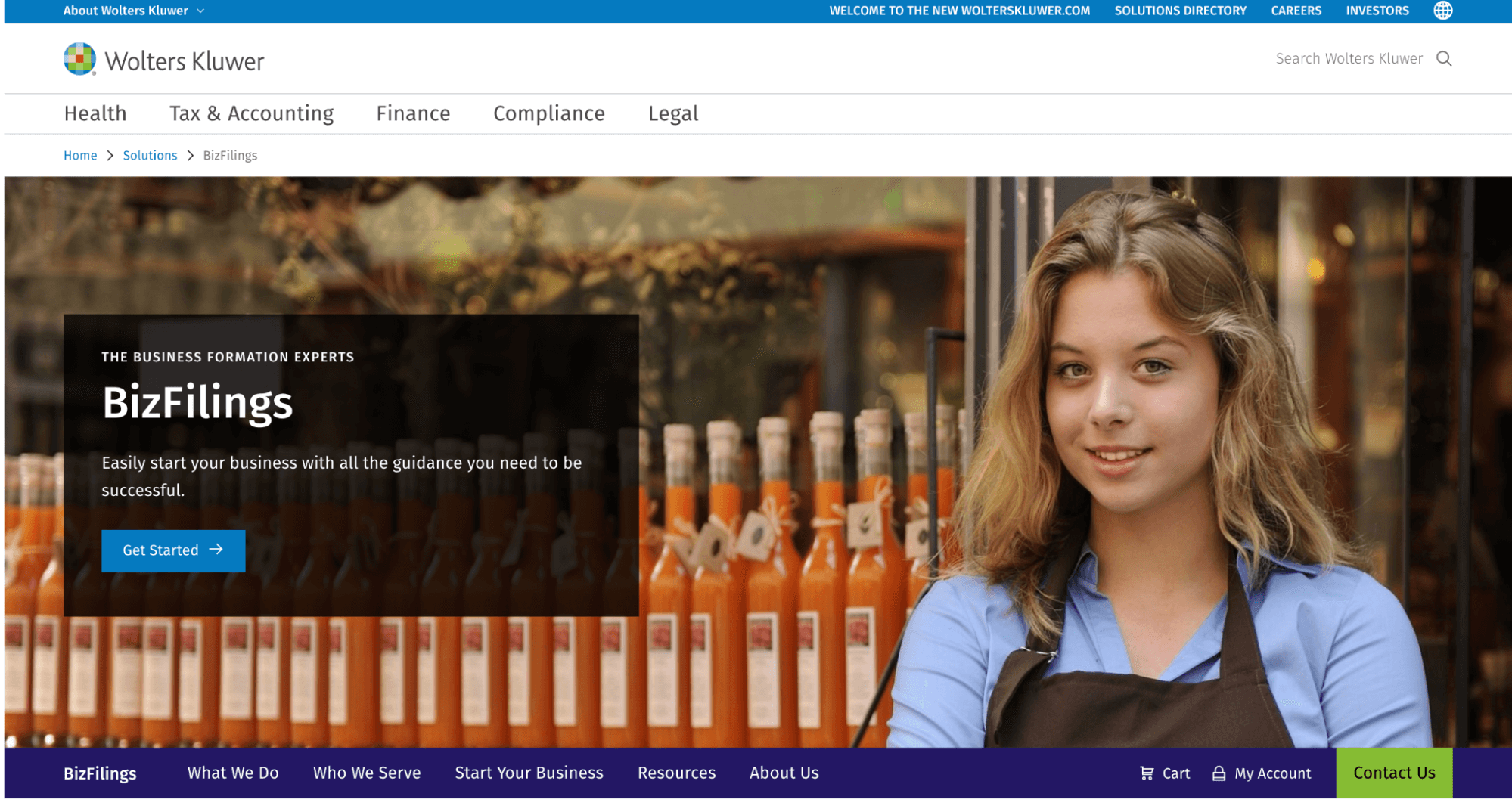Image resolution: width=1512 pixels, height=809 pixels.
Task: Open the Who We Serve tab
Action: (367, 773)
